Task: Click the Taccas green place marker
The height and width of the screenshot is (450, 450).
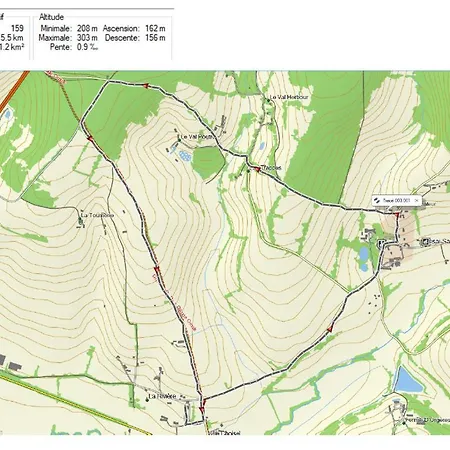Action: click(x=248, y=171)
